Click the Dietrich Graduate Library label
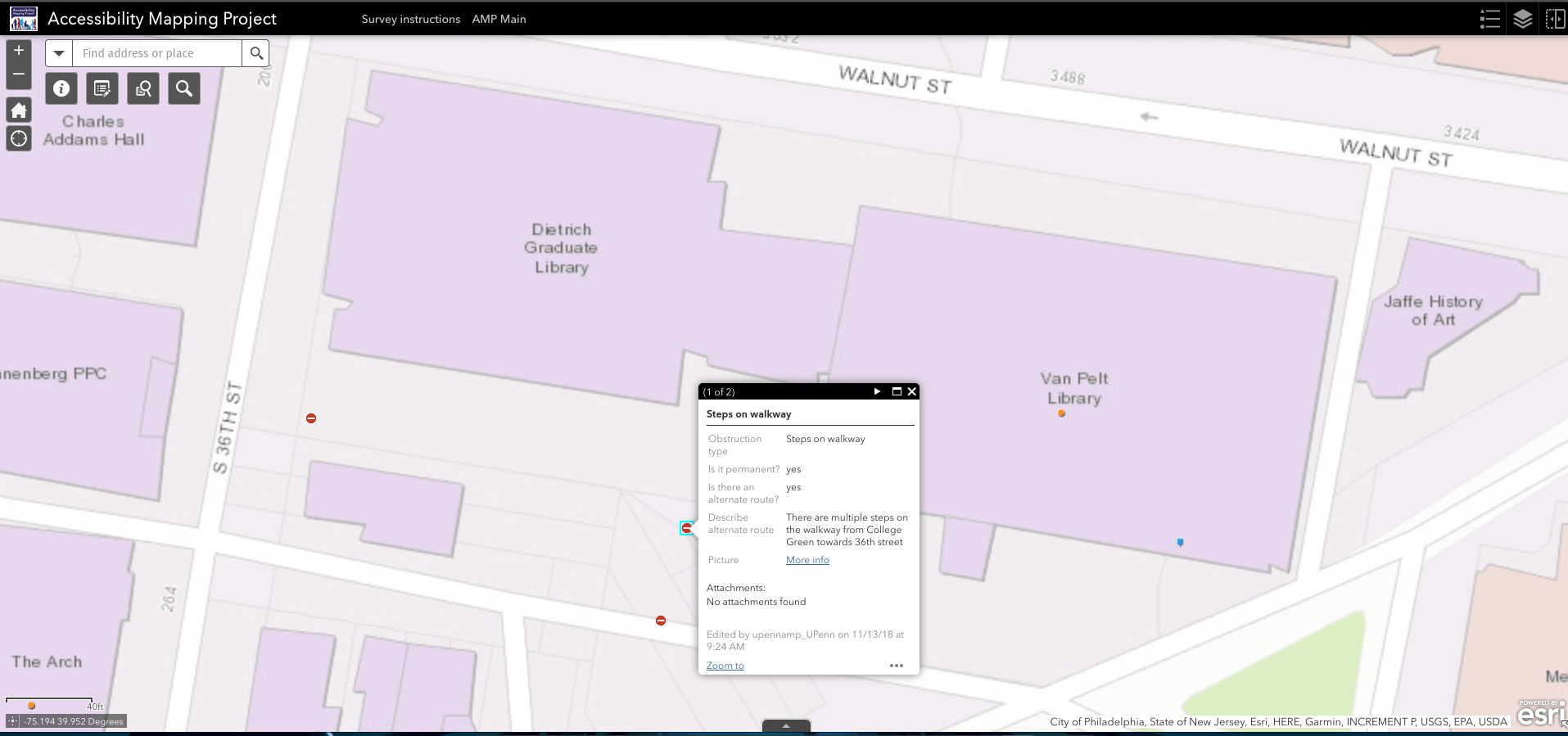The width and height of the screenshot is (1568, 736). 561,248
